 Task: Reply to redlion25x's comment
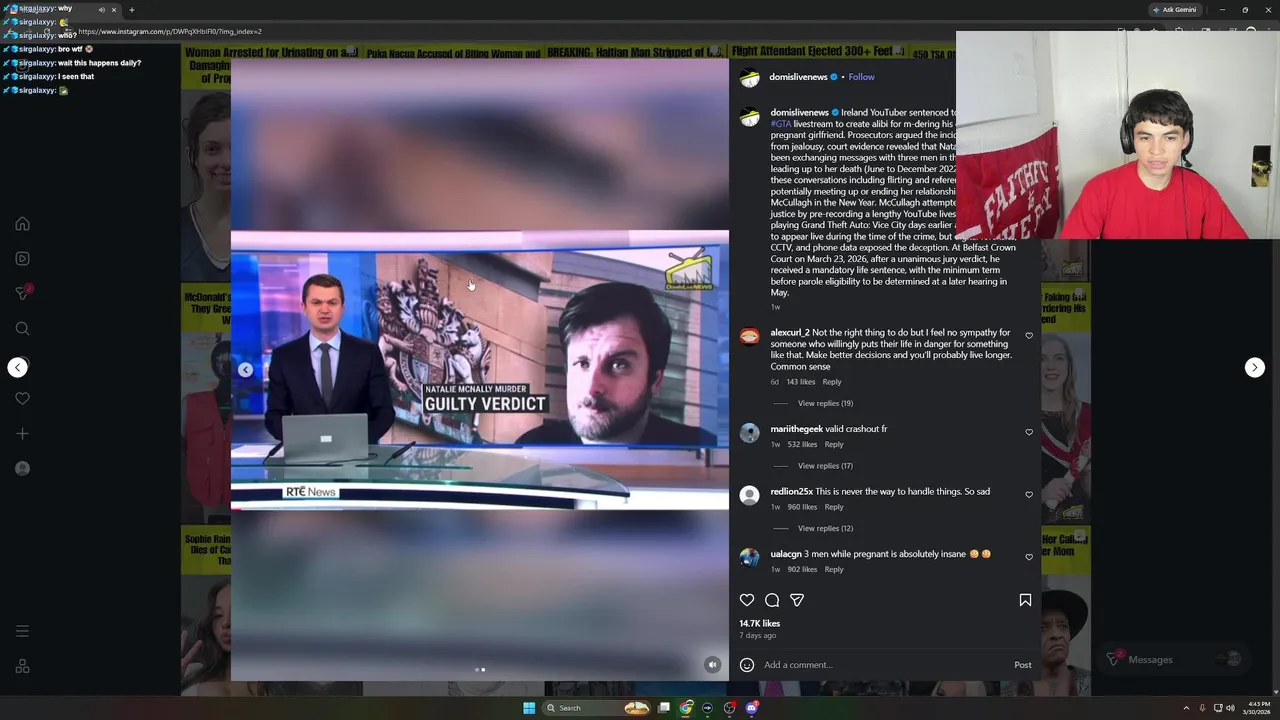[834, 507]
